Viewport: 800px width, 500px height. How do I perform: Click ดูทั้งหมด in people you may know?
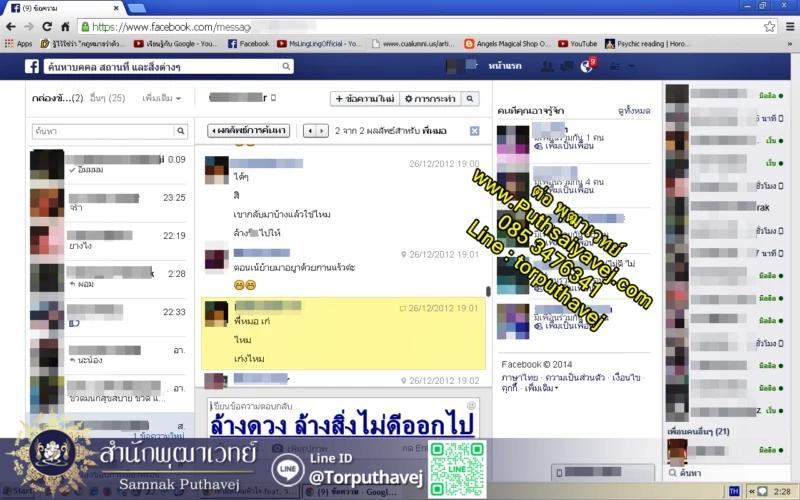pos(634,111)
